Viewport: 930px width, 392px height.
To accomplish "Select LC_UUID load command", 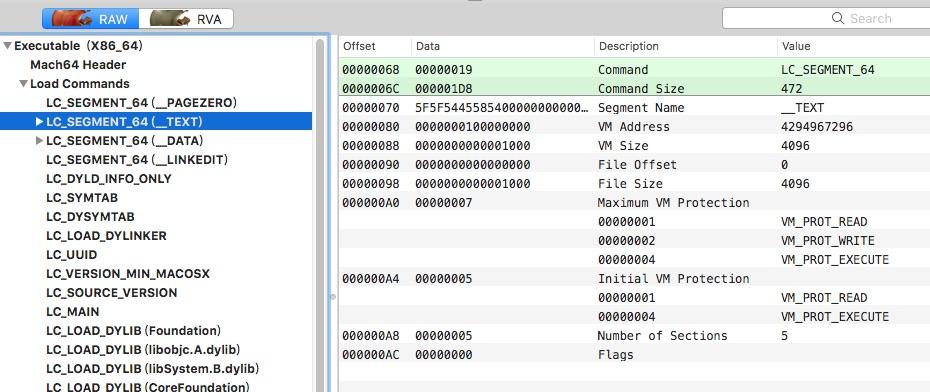I will tap(72, 254).
